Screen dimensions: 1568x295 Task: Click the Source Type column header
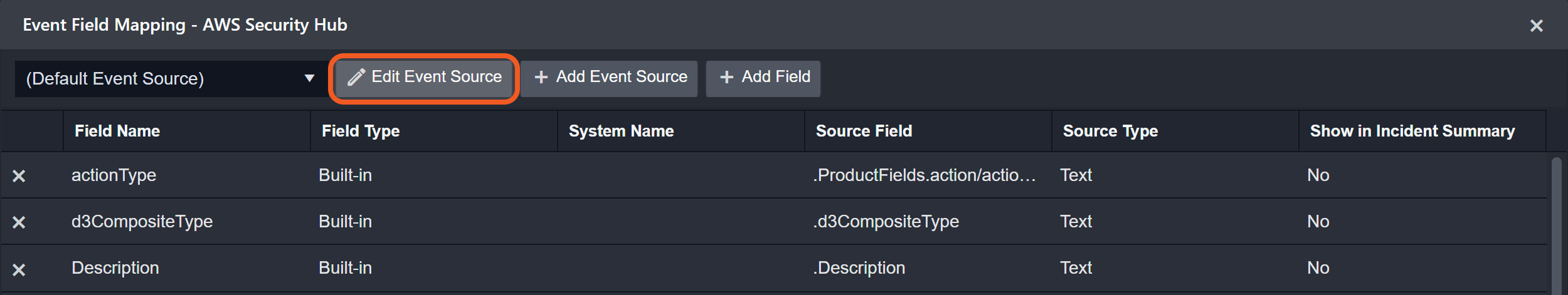(x=1110, y=131)
